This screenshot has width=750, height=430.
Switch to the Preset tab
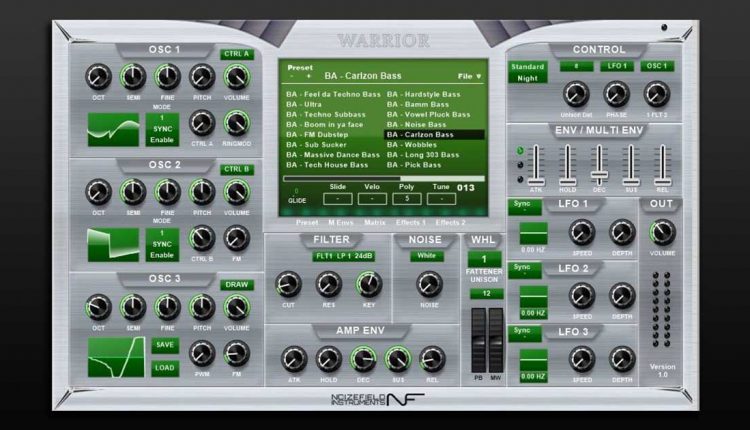(x=307, y=222)
